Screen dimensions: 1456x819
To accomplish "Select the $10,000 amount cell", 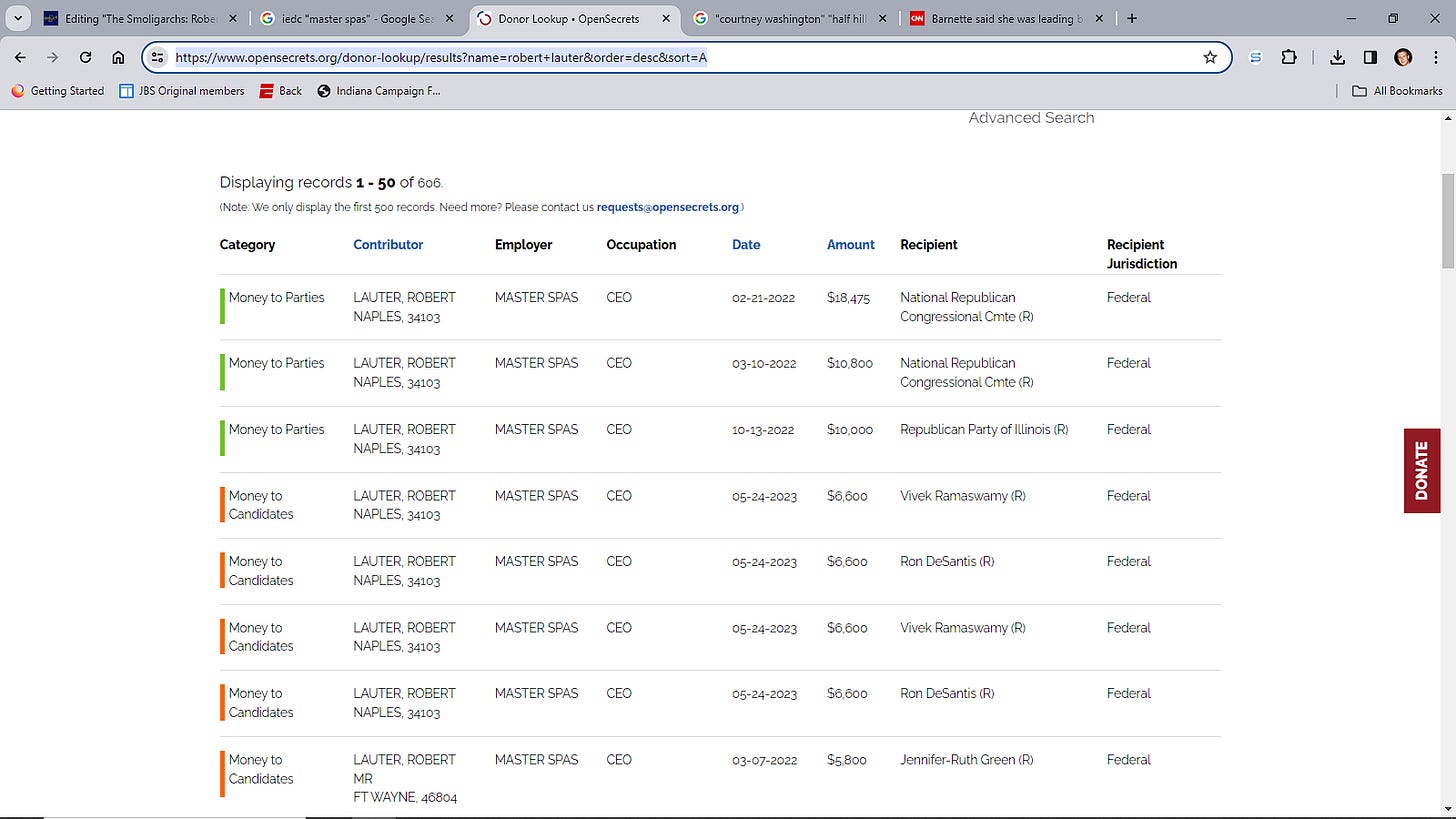I will click(850, 430).
